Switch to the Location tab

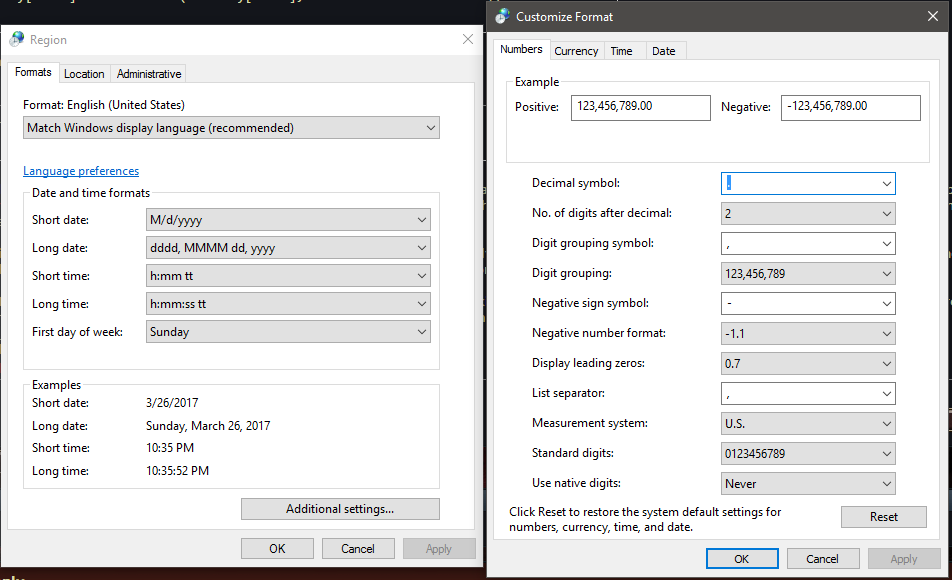(x=84, y=74)
